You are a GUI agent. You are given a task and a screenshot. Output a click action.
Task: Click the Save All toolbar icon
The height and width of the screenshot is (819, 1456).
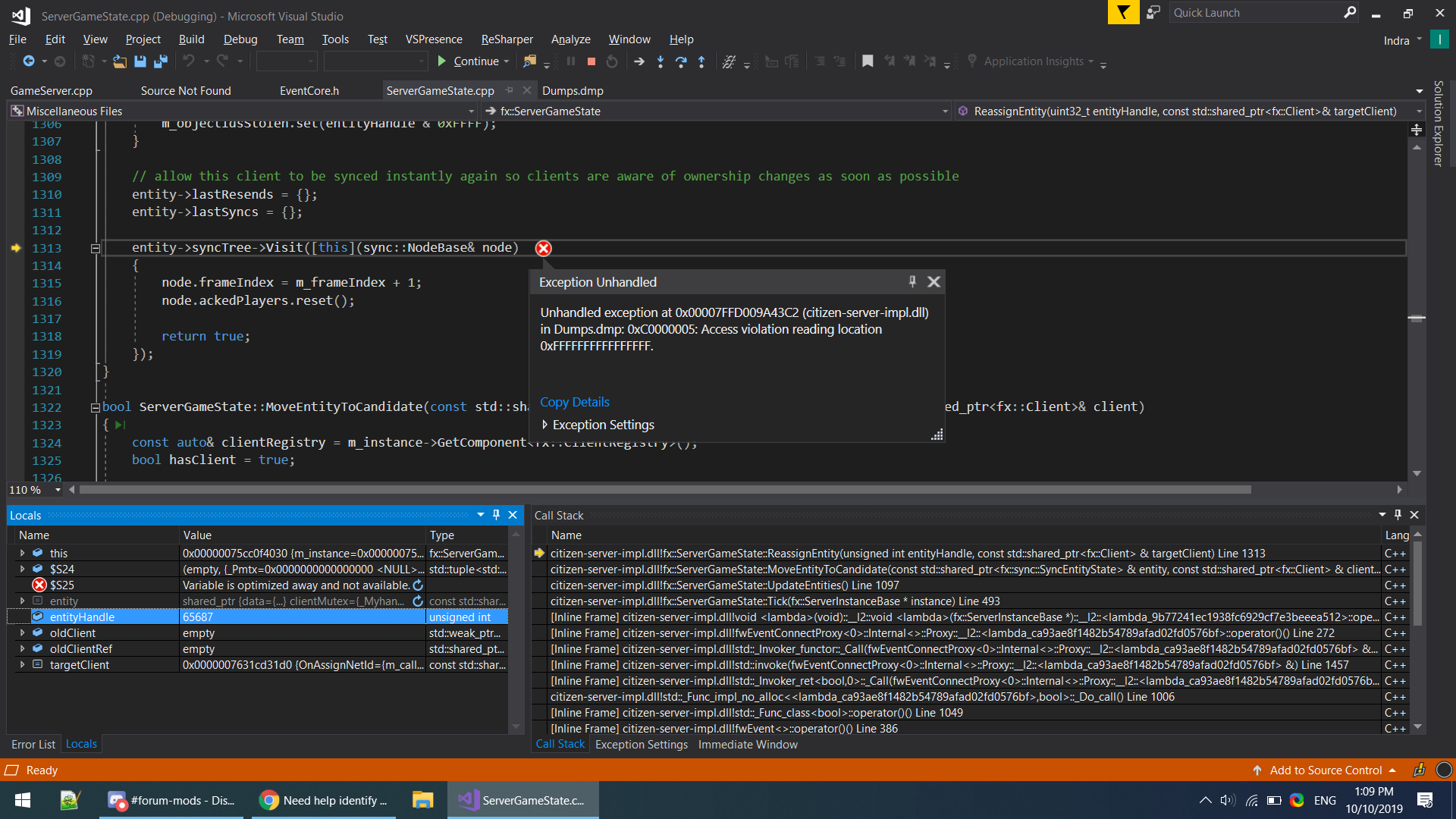(160, 61)
